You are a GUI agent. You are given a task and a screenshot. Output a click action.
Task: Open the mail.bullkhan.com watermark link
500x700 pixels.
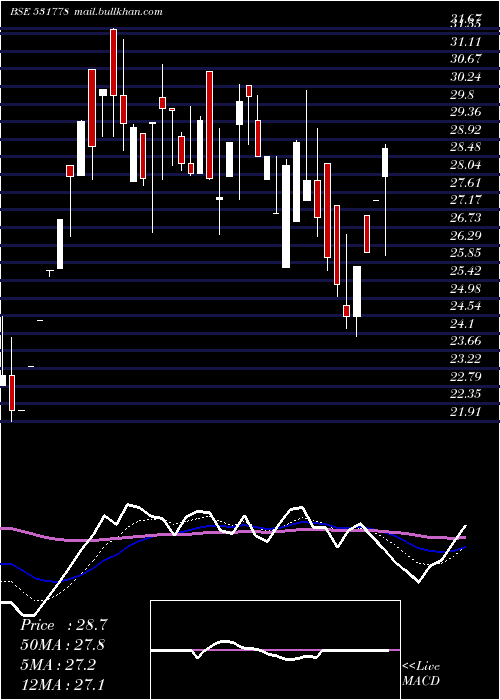click(x=118, y=12)
